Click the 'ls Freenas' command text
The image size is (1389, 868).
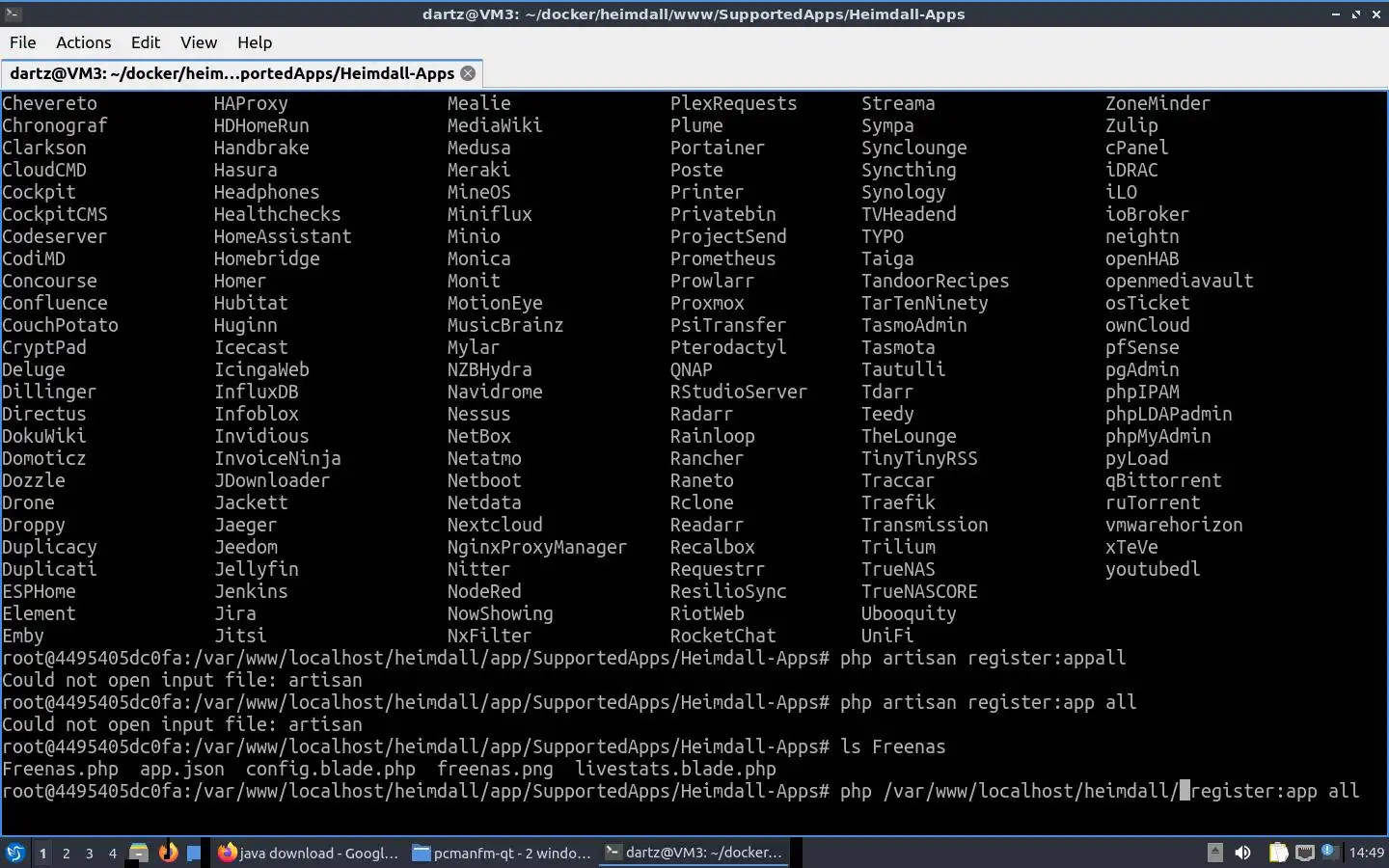click(x=892, y=746)
